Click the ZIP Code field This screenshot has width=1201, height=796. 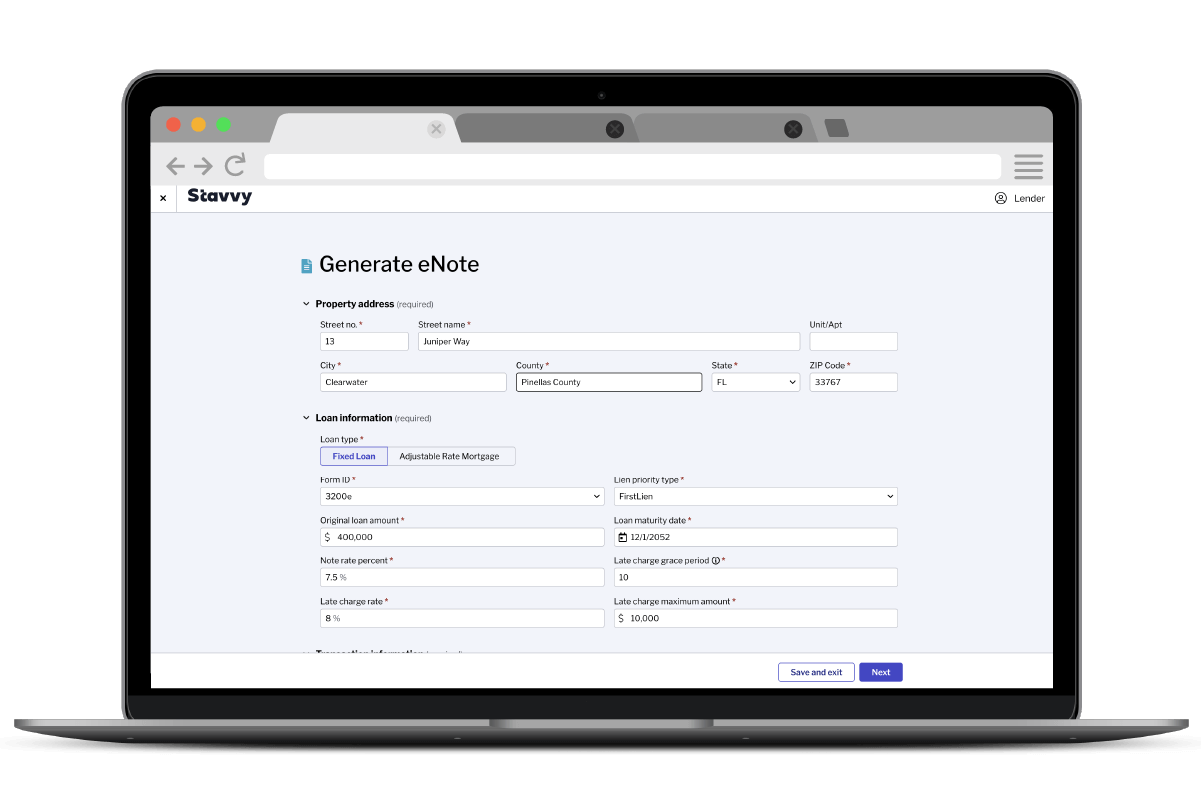[854, 382]
